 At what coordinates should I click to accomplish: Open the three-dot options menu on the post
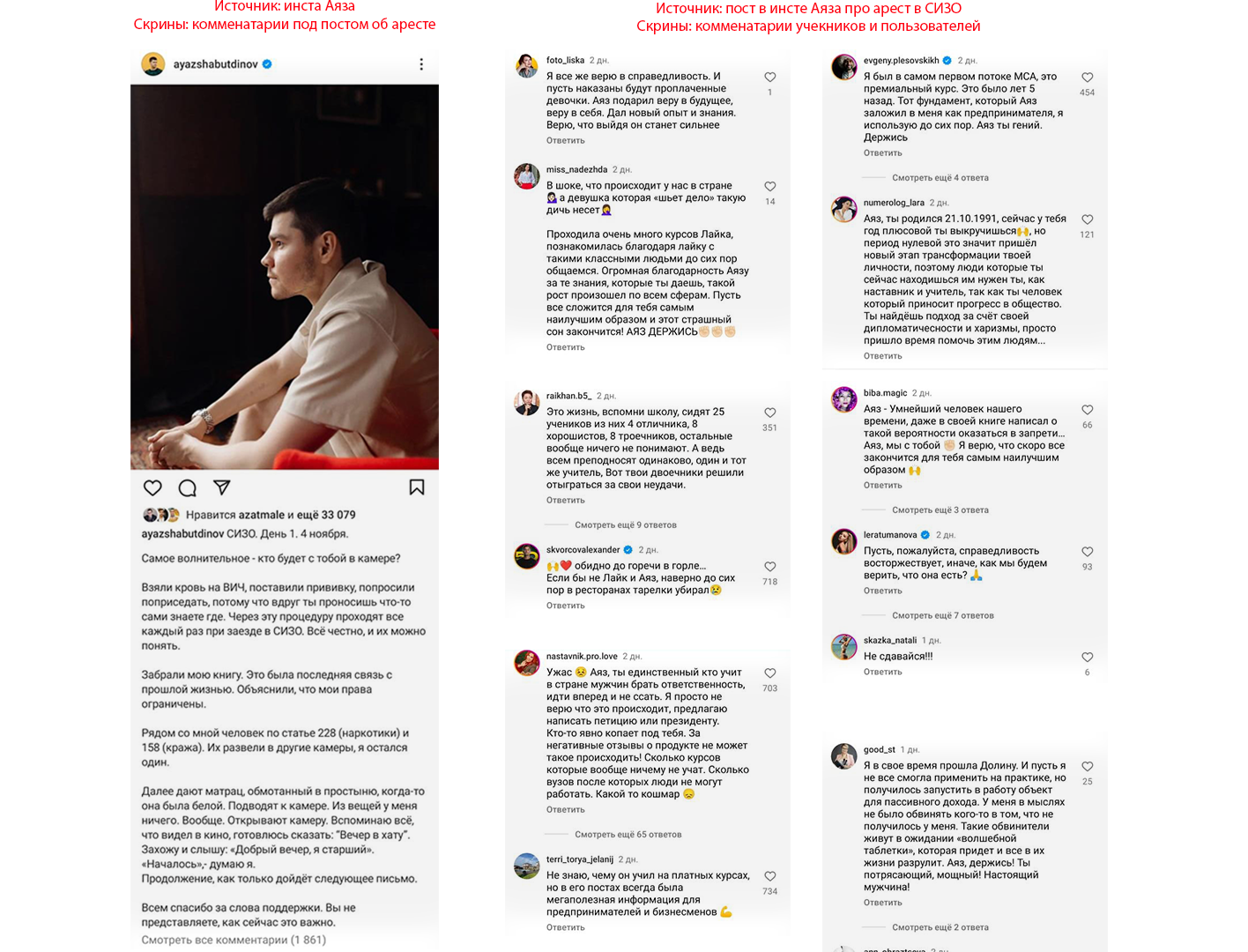421,64
